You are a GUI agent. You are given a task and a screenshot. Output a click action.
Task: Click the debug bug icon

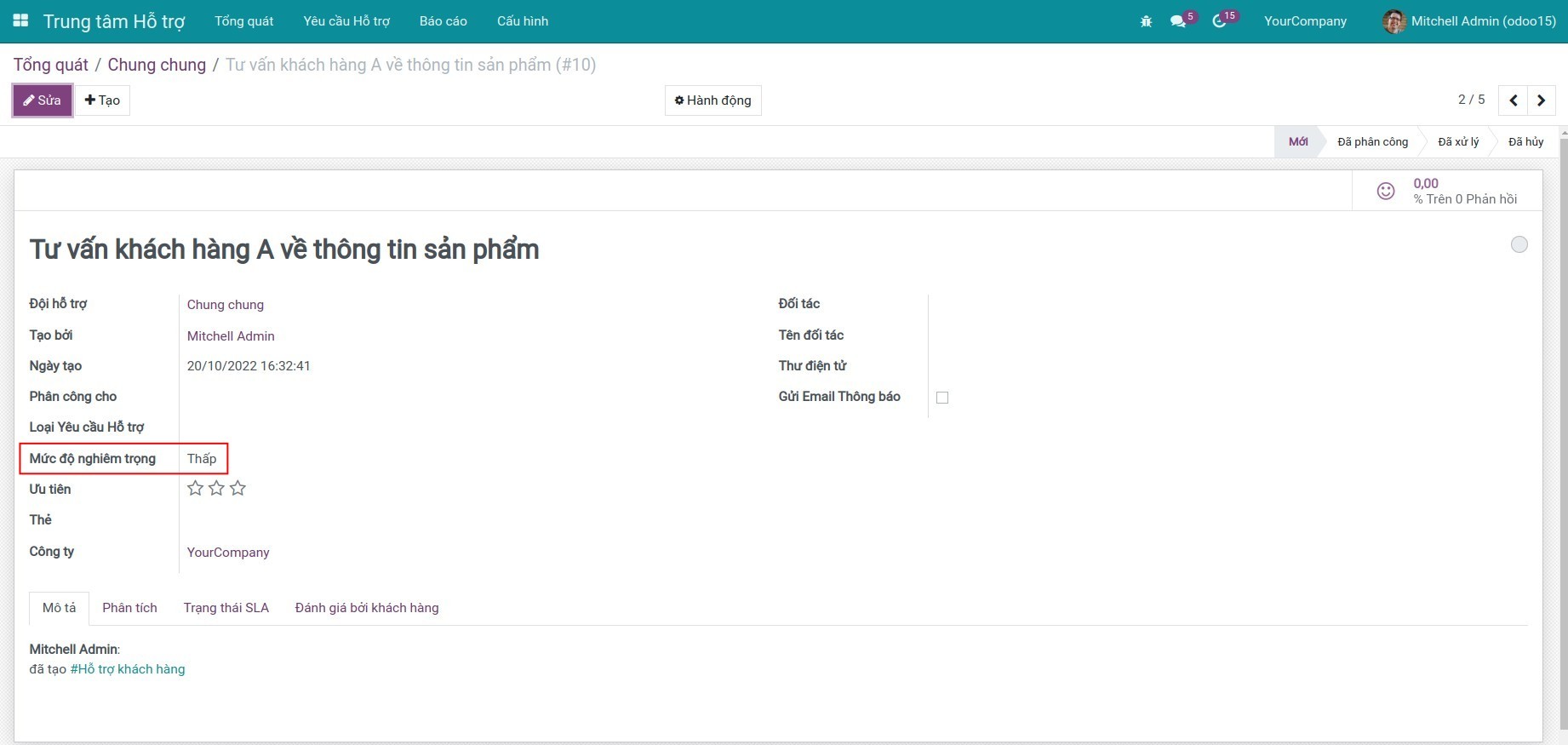point(1146,21)
